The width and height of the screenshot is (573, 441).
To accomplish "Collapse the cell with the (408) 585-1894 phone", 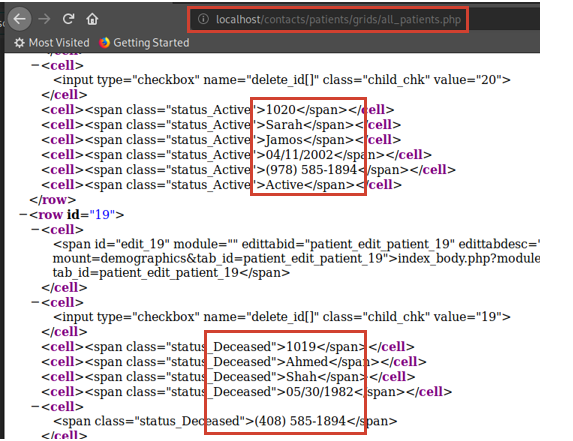I will (35, 406).
